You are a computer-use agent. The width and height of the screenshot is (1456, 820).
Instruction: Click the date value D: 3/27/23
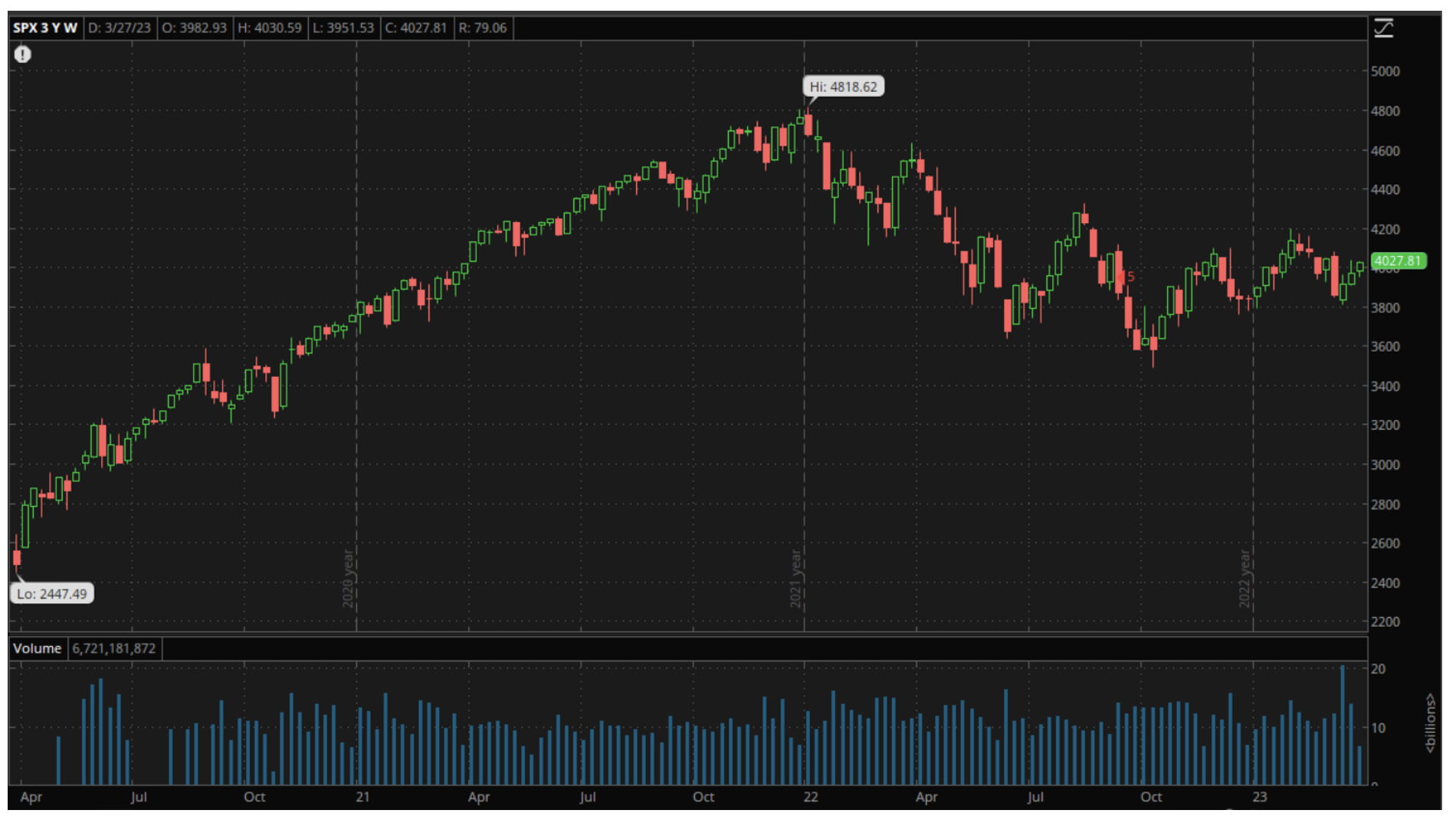pyautogui.click(x=119, y=28)
